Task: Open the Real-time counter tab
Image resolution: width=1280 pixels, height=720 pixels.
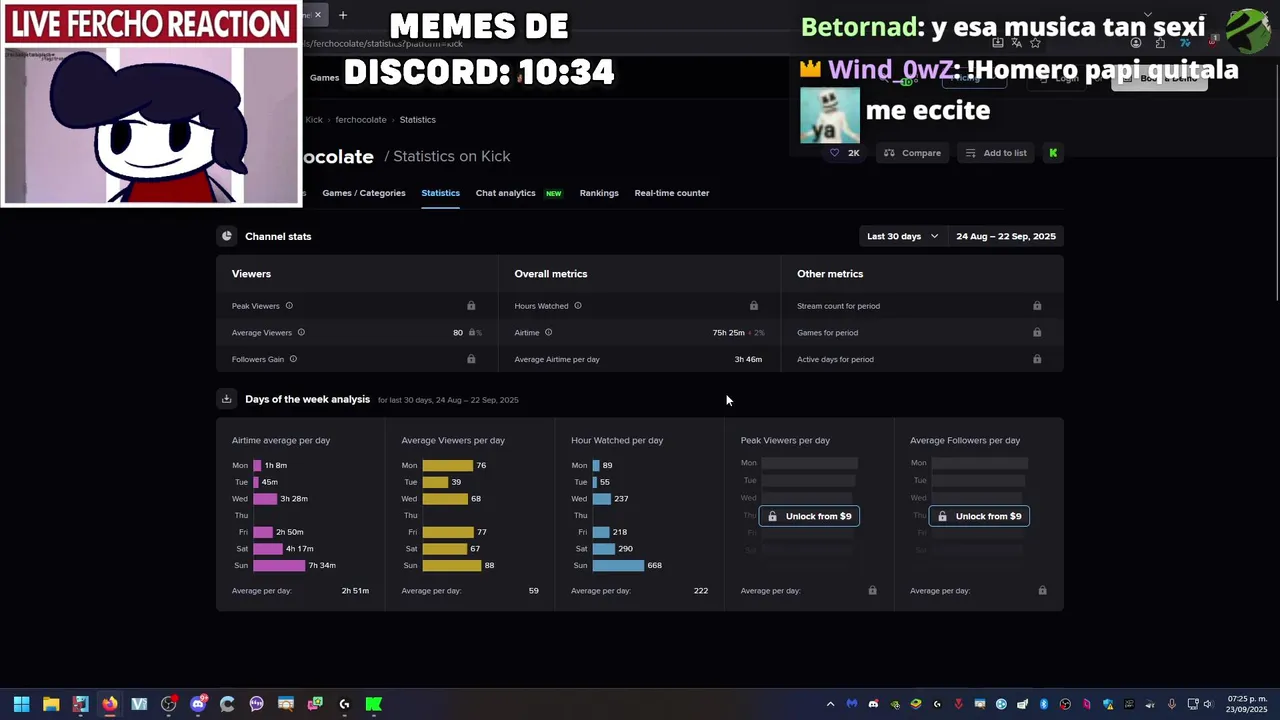Action: (x=672, y=193)
